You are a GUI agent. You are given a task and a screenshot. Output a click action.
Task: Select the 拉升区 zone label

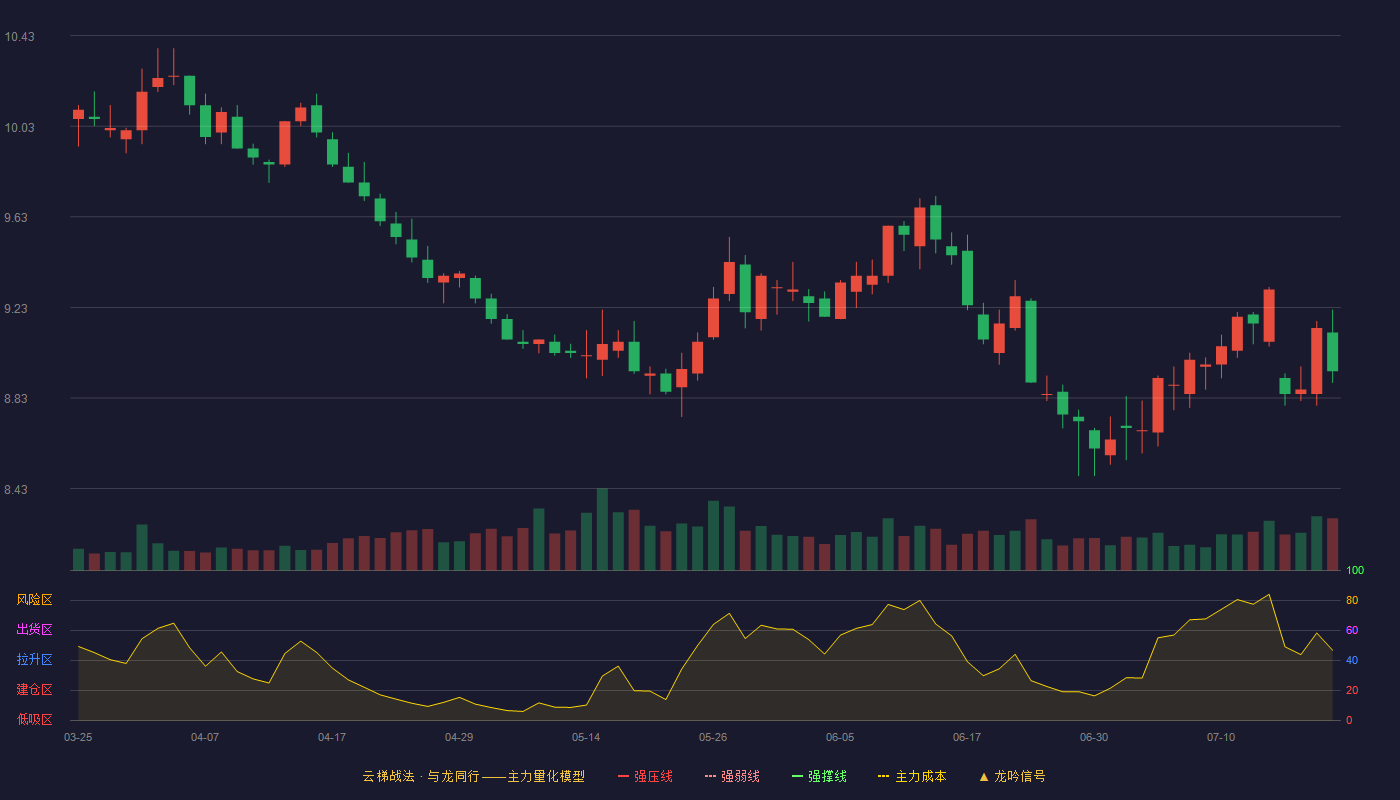[34, 660]
